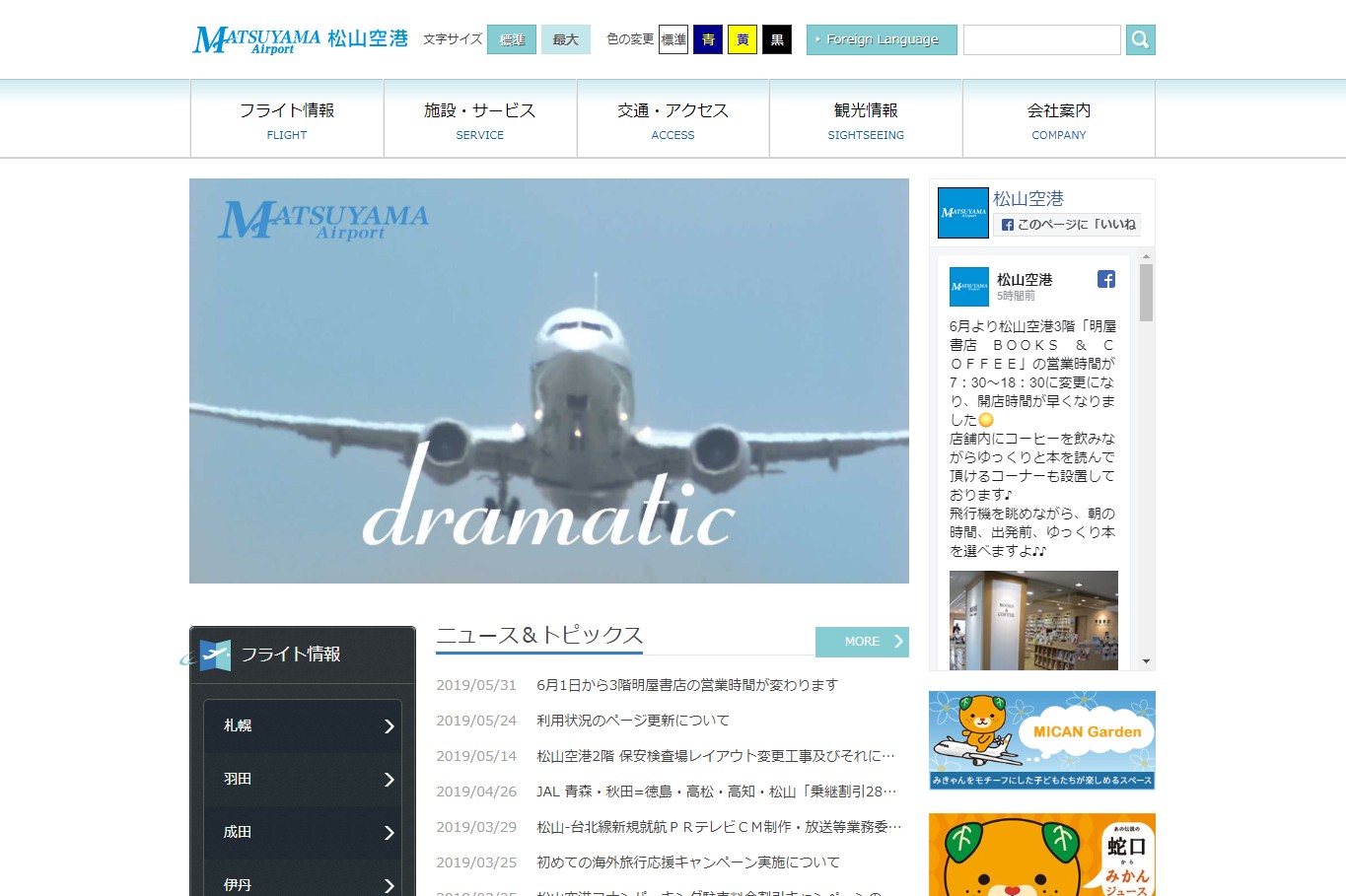Click the 2019/05/31 news date
The image size is (1346, 896).
click(476, 685)
